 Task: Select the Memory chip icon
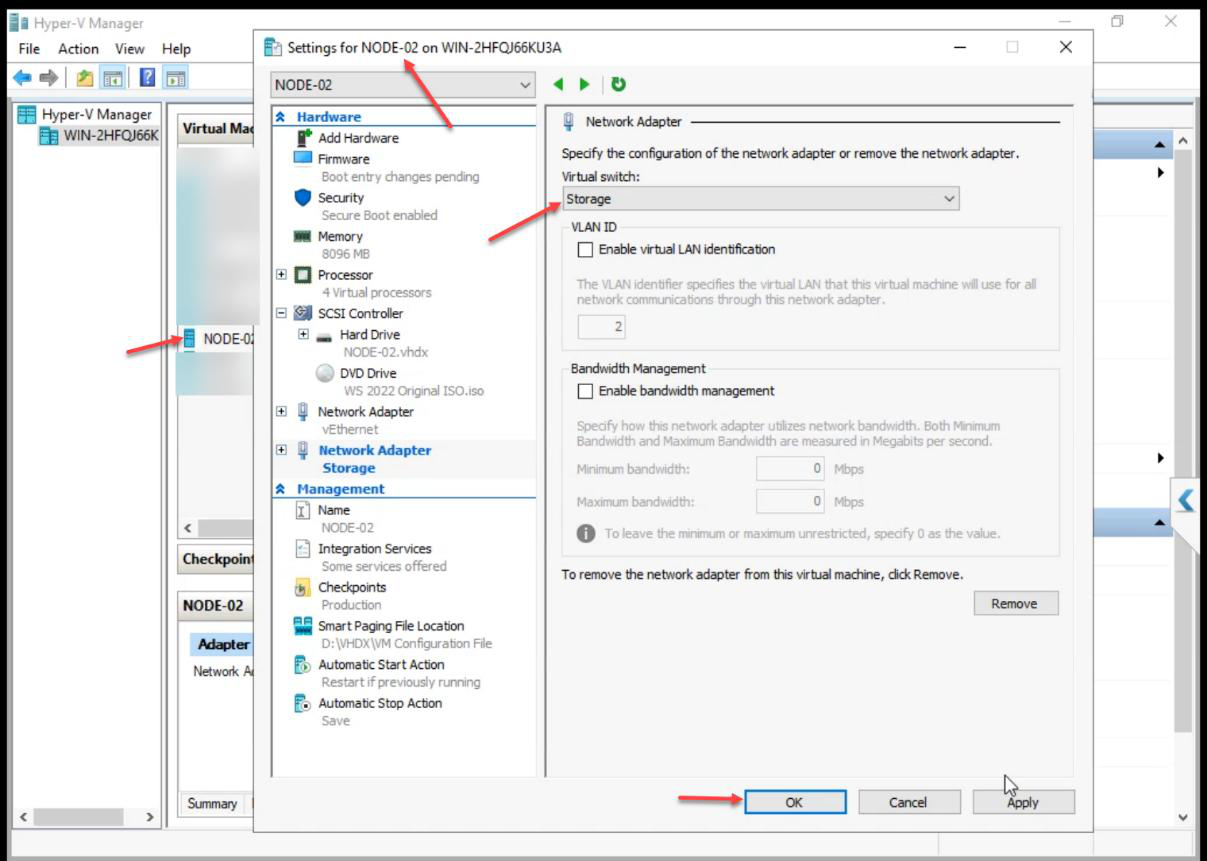(304, 236)
